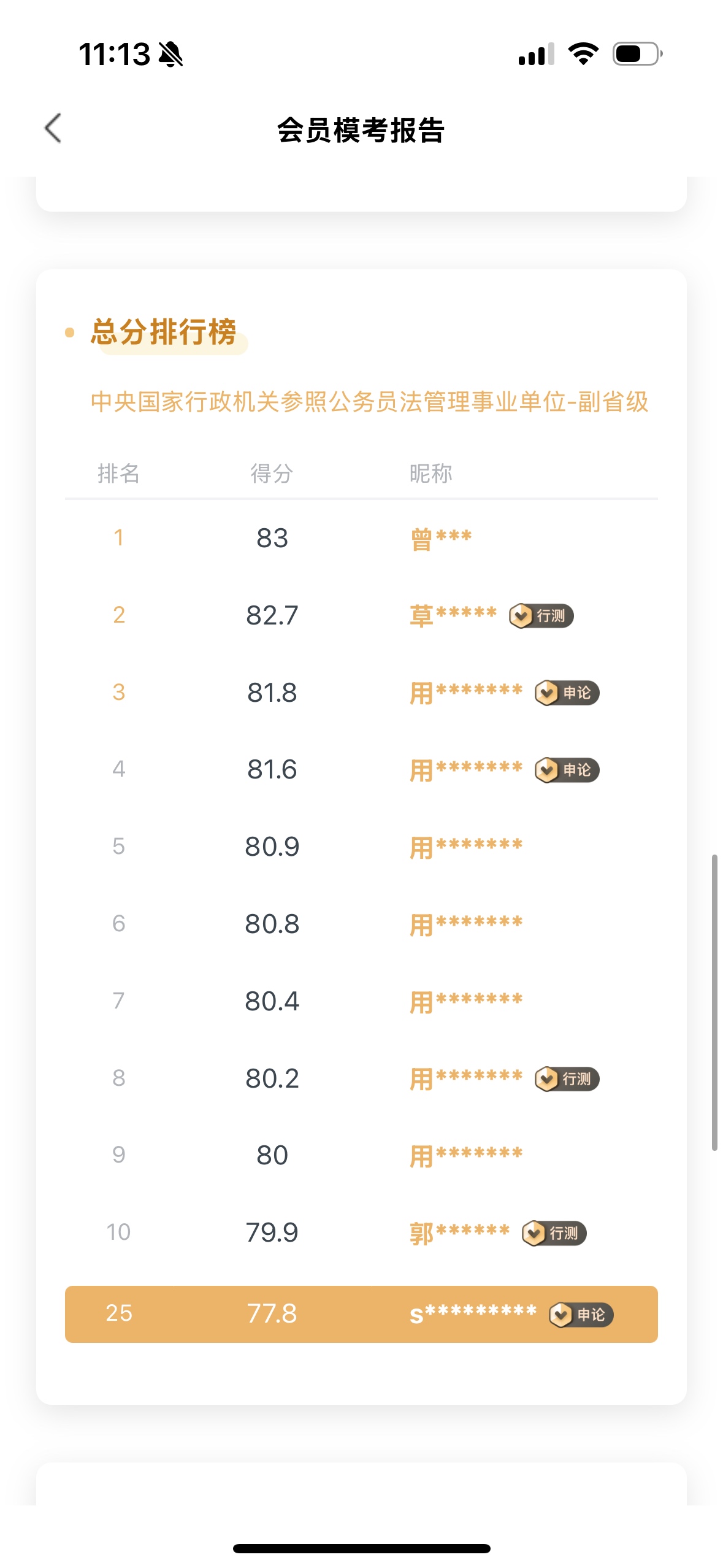Tap the 得分 column header
Viewport: 723px width, 1568px height.
272,473
